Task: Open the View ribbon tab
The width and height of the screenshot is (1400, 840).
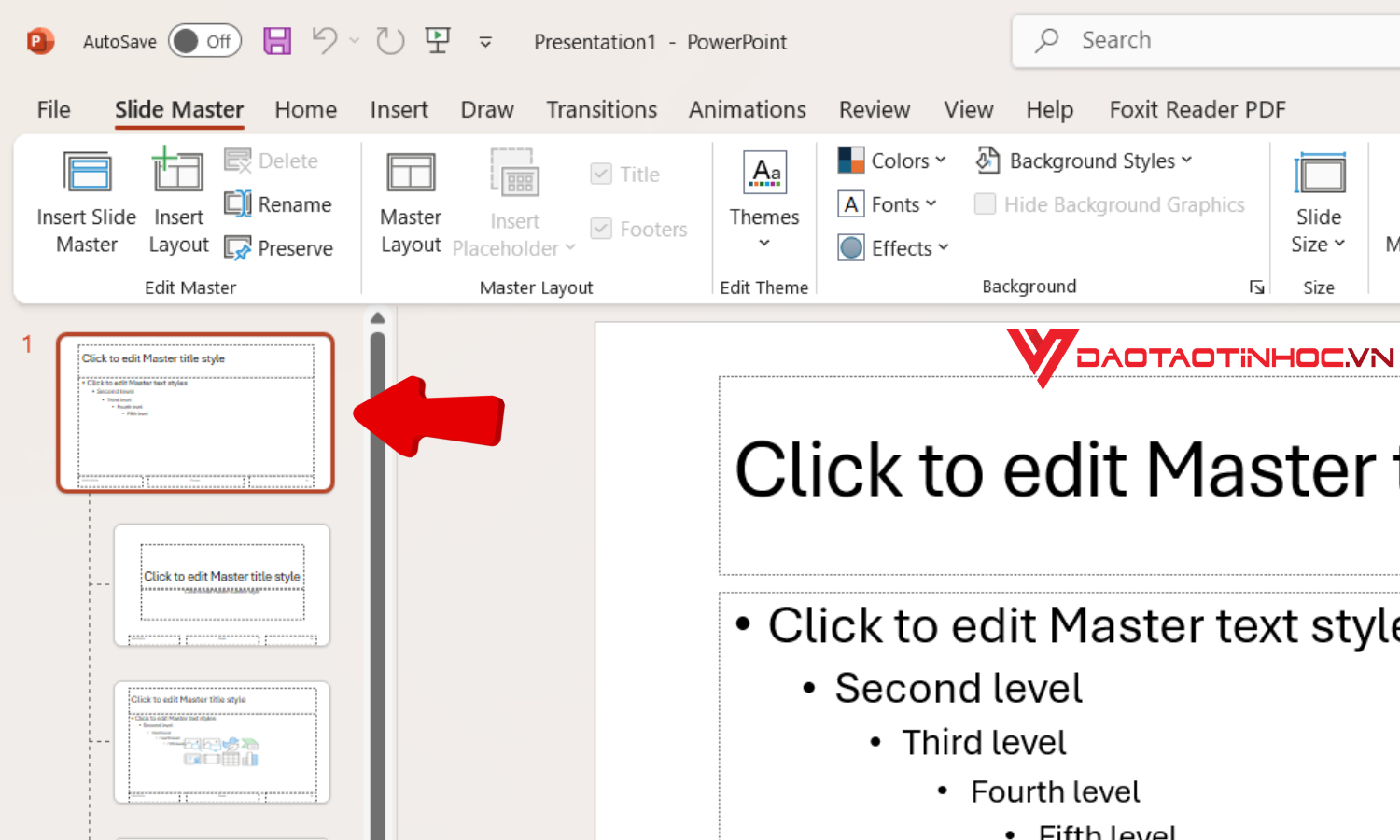Action: point(968,109)
